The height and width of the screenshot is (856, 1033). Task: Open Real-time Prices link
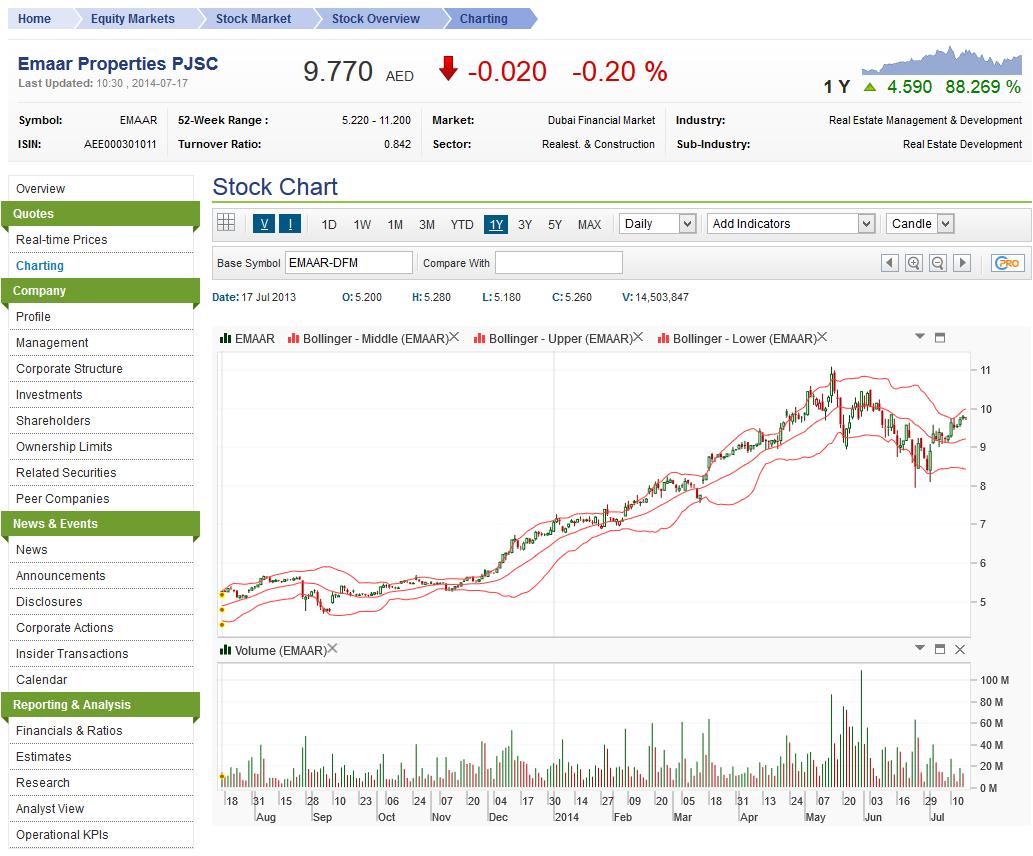click(x=61, y=240)
